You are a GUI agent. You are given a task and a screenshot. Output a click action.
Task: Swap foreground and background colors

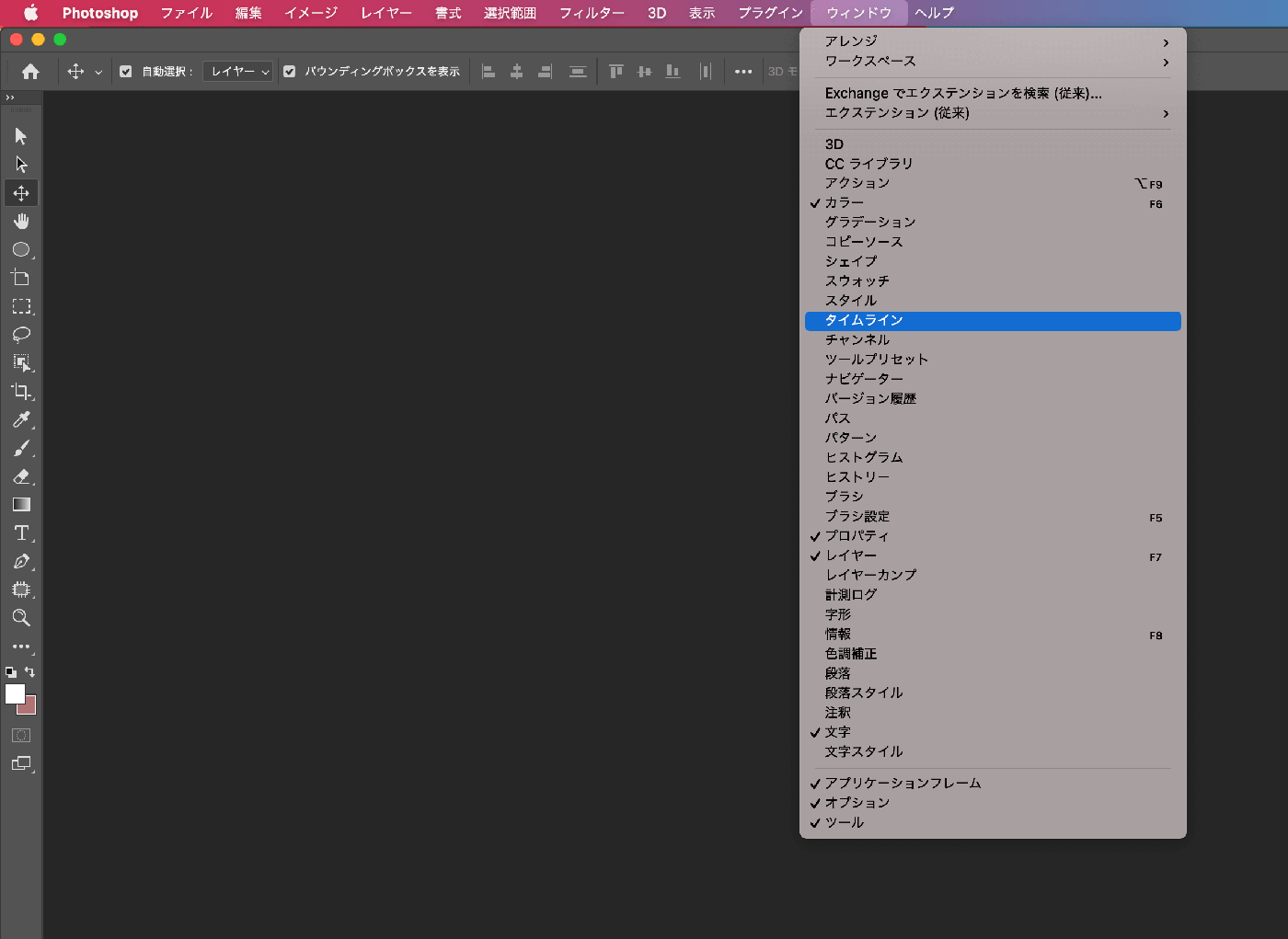click(x=29, y=672)
